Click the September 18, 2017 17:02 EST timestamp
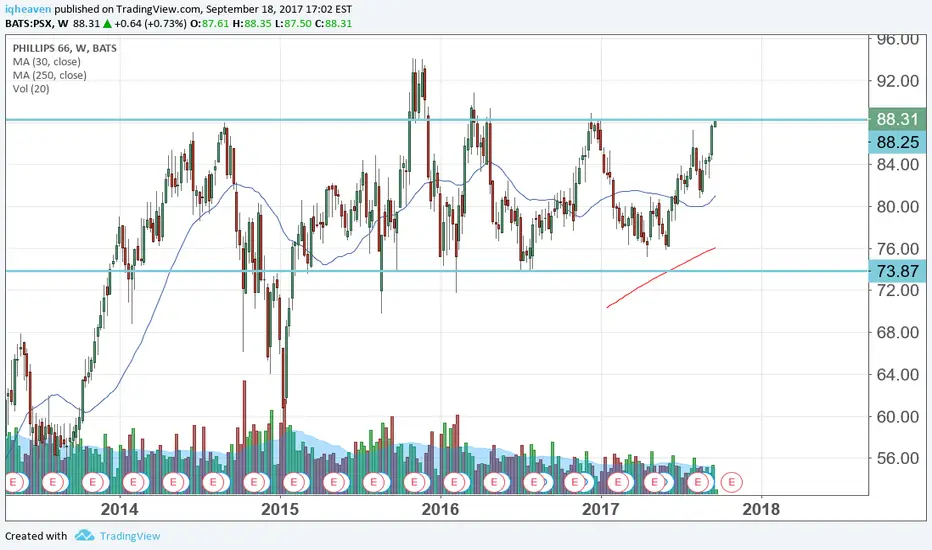This screenshot has width=932, height=550. coord(279,10)
